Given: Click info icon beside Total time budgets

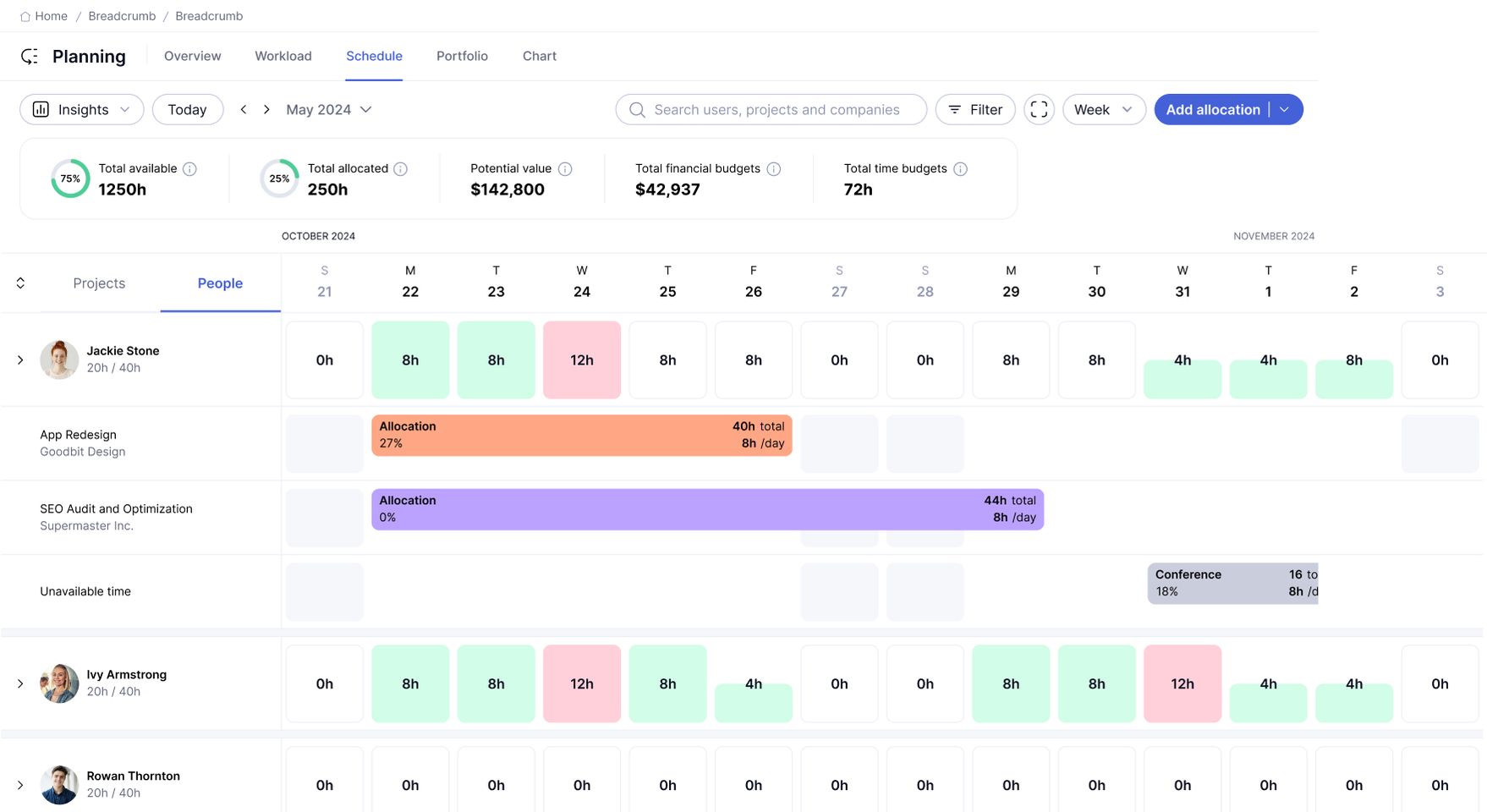Looking at the screenshot, I should tap(960, 169).
